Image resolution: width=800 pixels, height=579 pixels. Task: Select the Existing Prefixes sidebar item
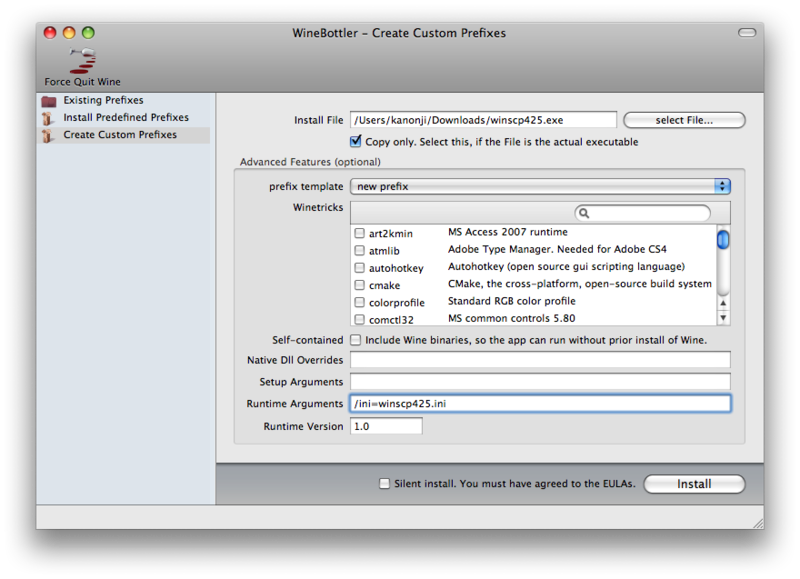103,100
